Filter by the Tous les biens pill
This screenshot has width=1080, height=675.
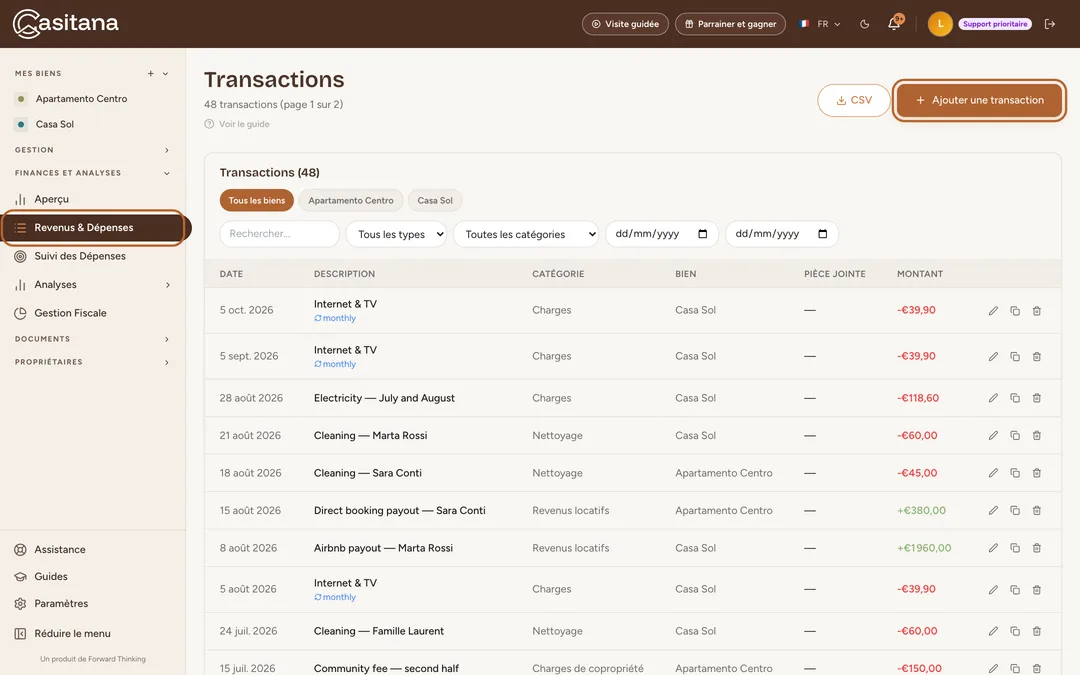coord(257,200)
